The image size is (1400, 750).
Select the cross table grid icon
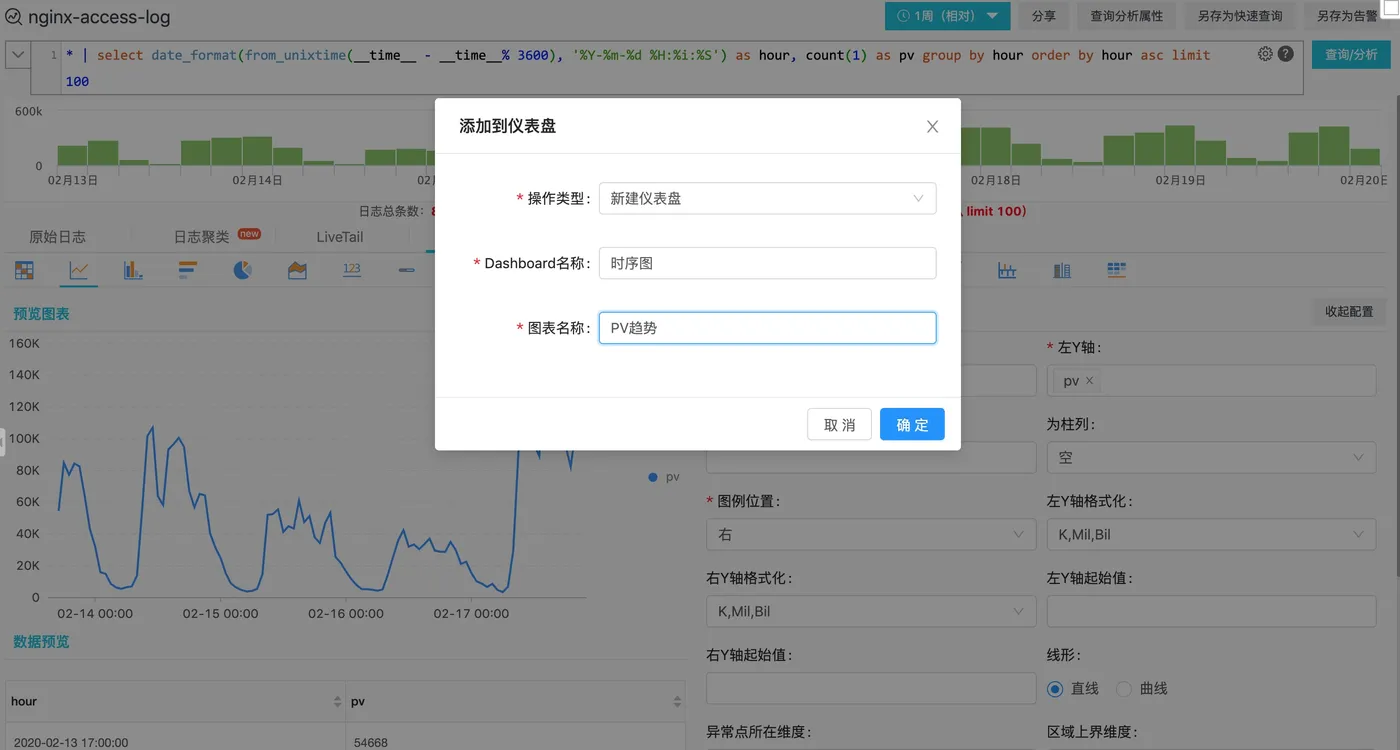coord(1117,270)
